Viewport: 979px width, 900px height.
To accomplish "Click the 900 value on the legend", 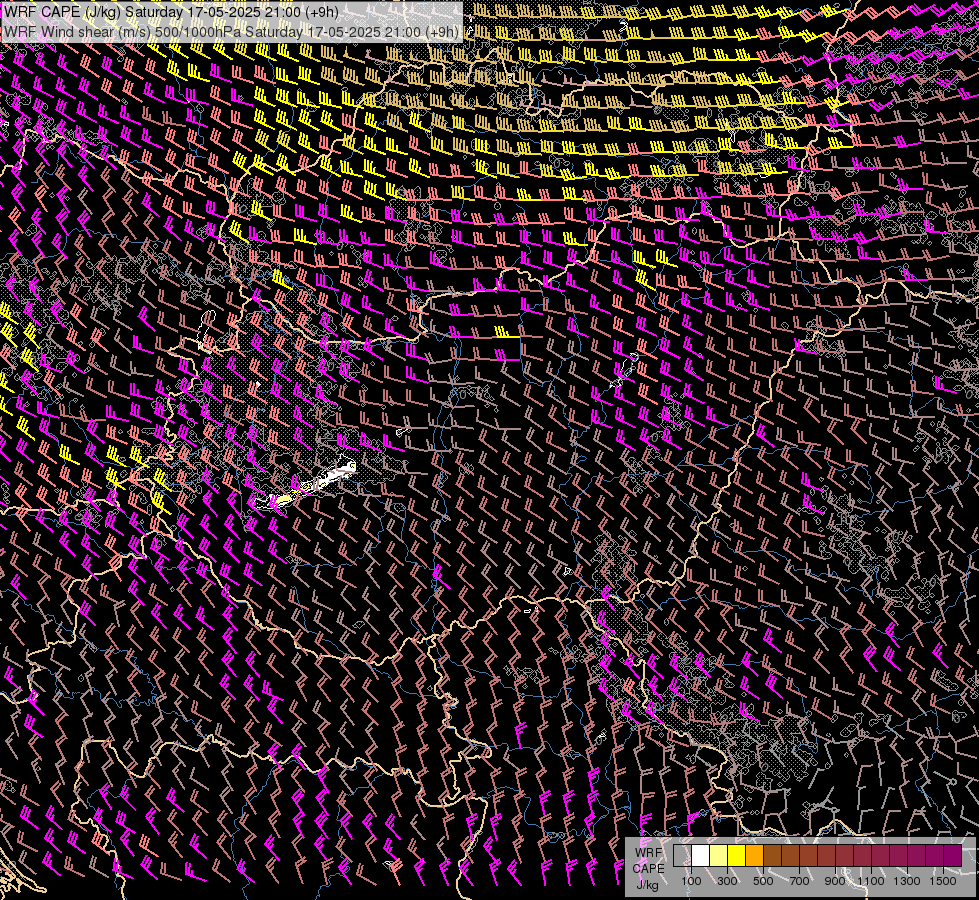I will tap(835, 881).
